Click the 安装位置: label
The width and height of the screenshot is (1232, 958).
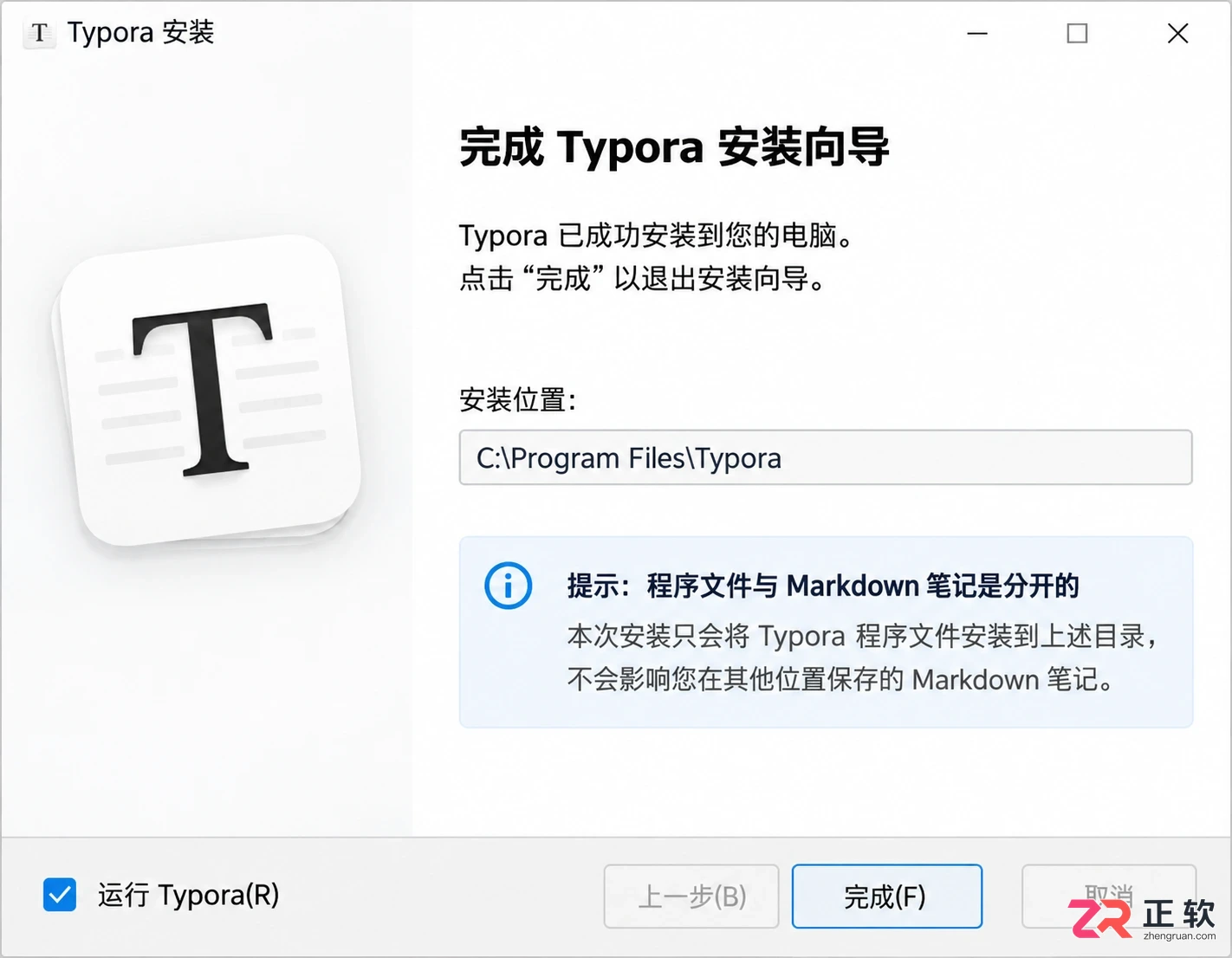point(518,400)
